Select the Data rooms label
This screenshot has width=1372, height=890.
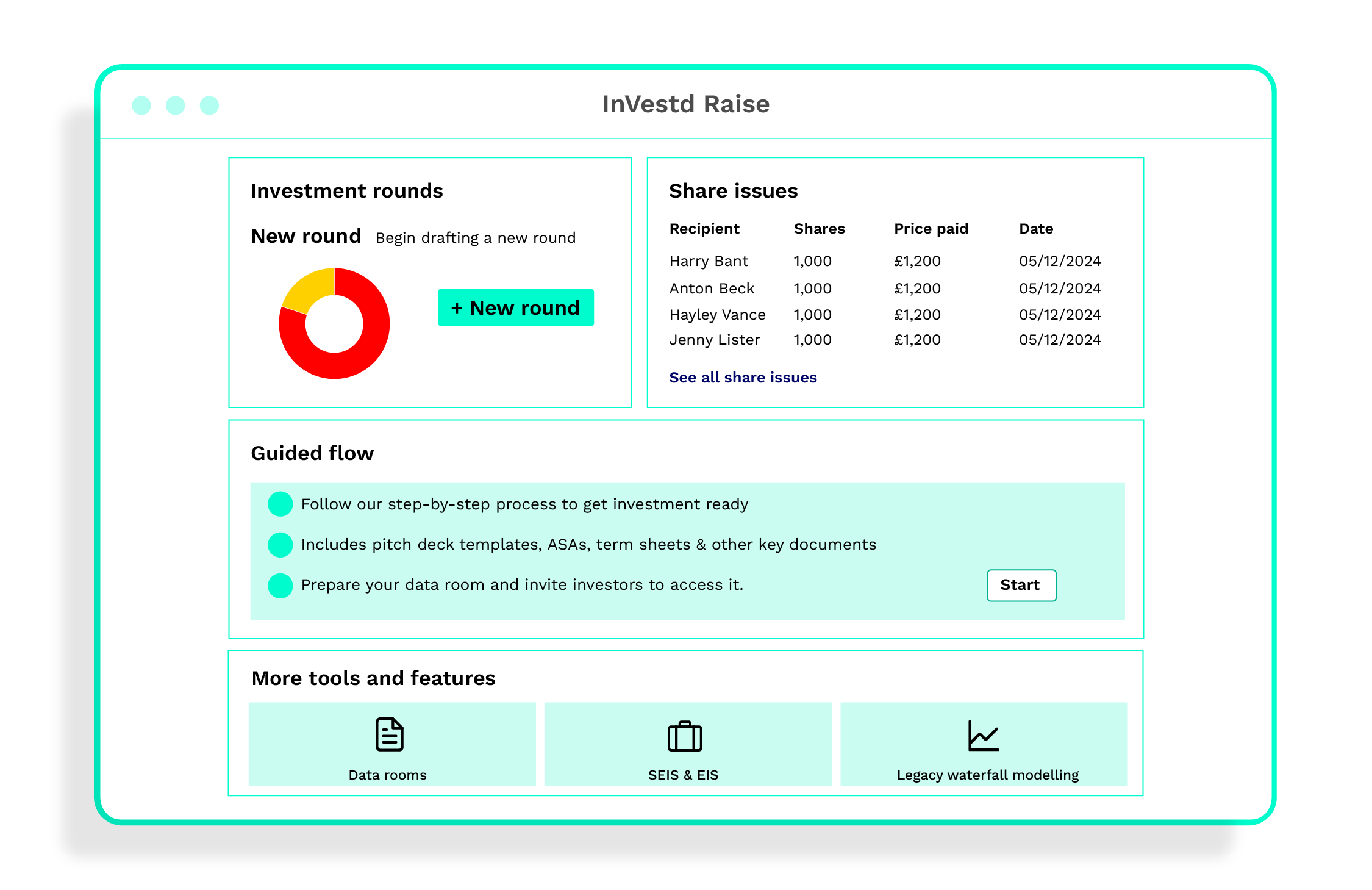coord(387,775)
